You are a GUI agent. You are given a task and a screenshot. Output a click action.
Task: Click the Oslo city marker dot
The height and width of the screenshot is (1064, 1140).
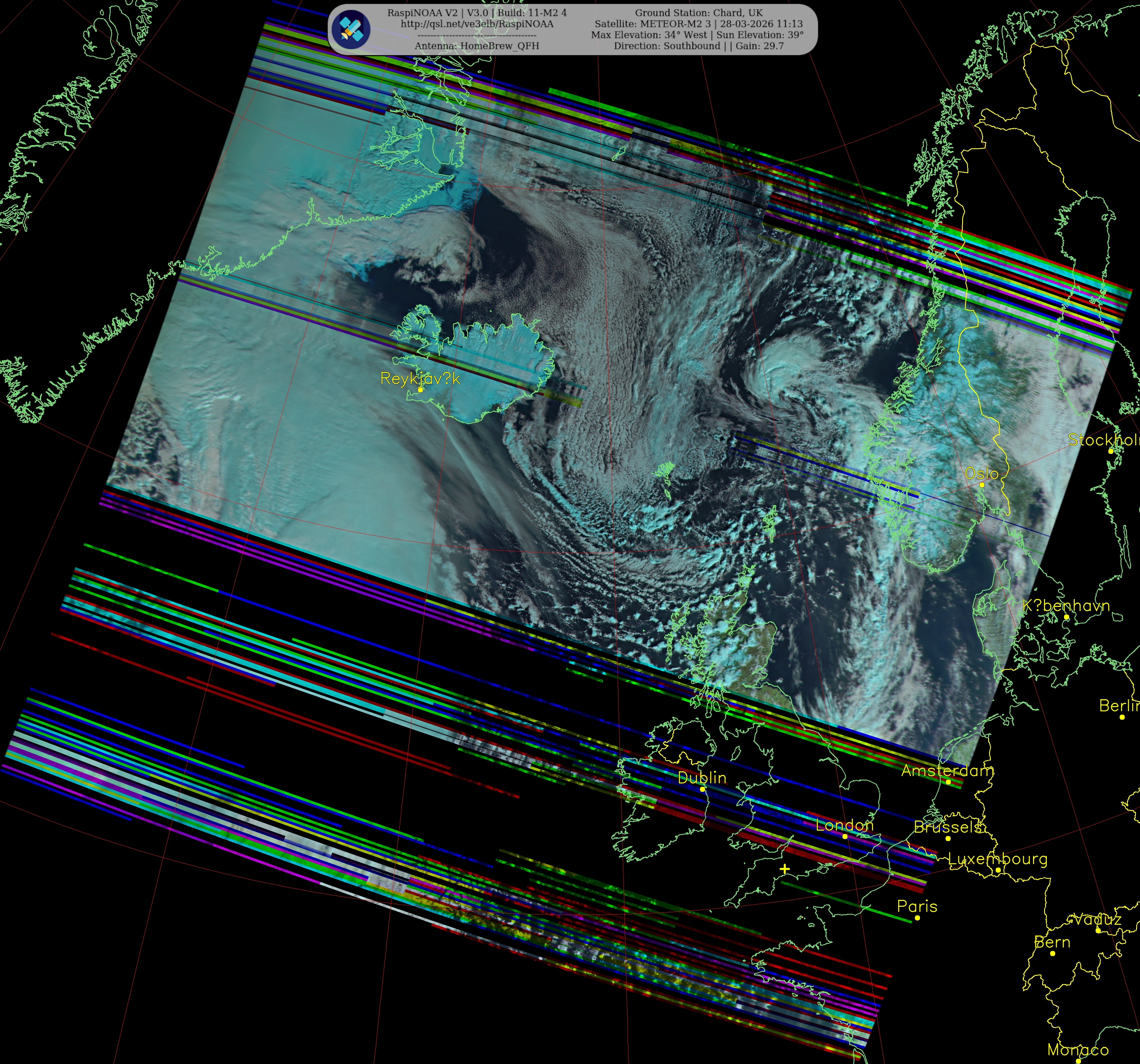982,485
